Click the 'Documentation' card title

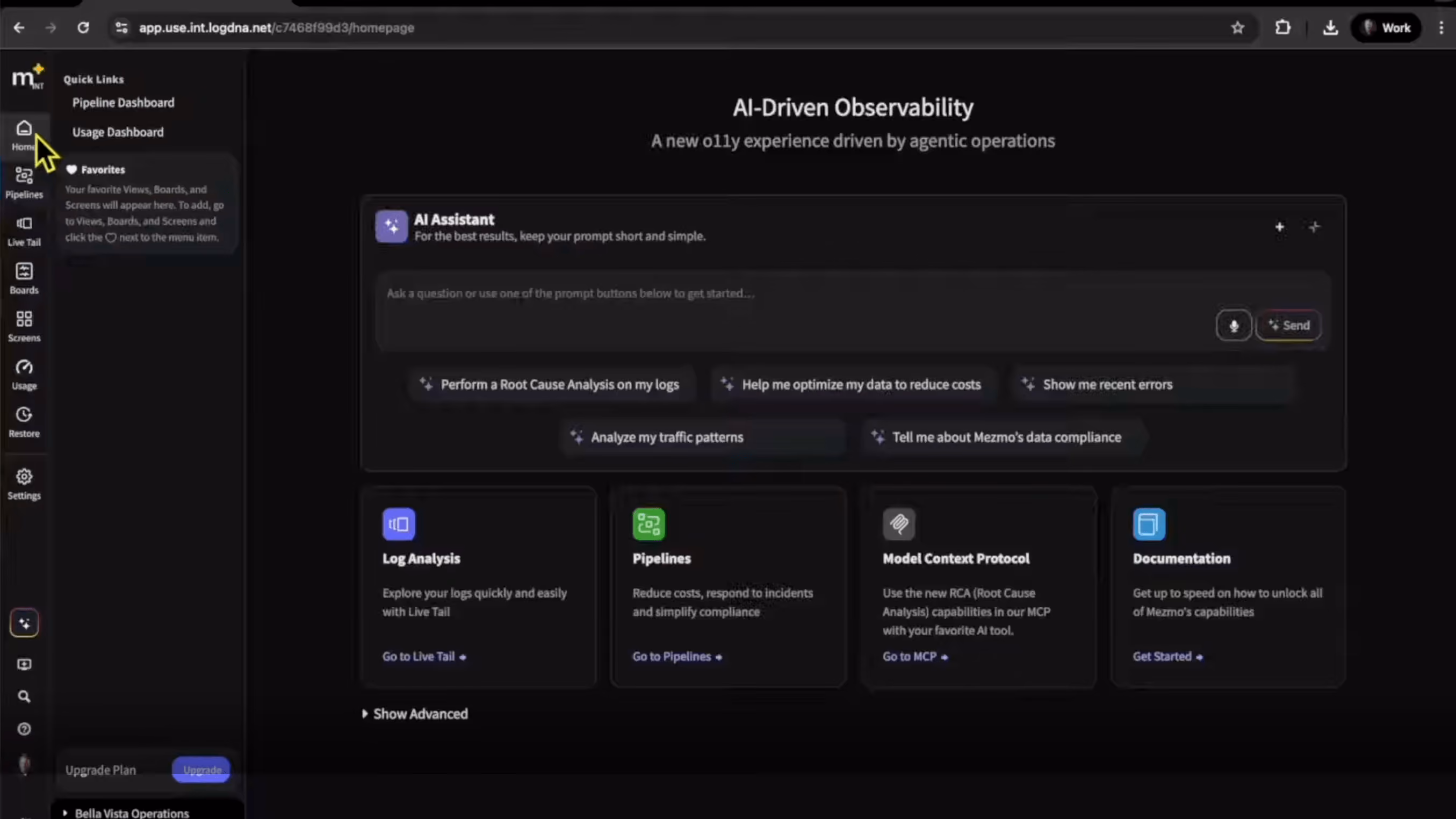(x=1182, y=558)
